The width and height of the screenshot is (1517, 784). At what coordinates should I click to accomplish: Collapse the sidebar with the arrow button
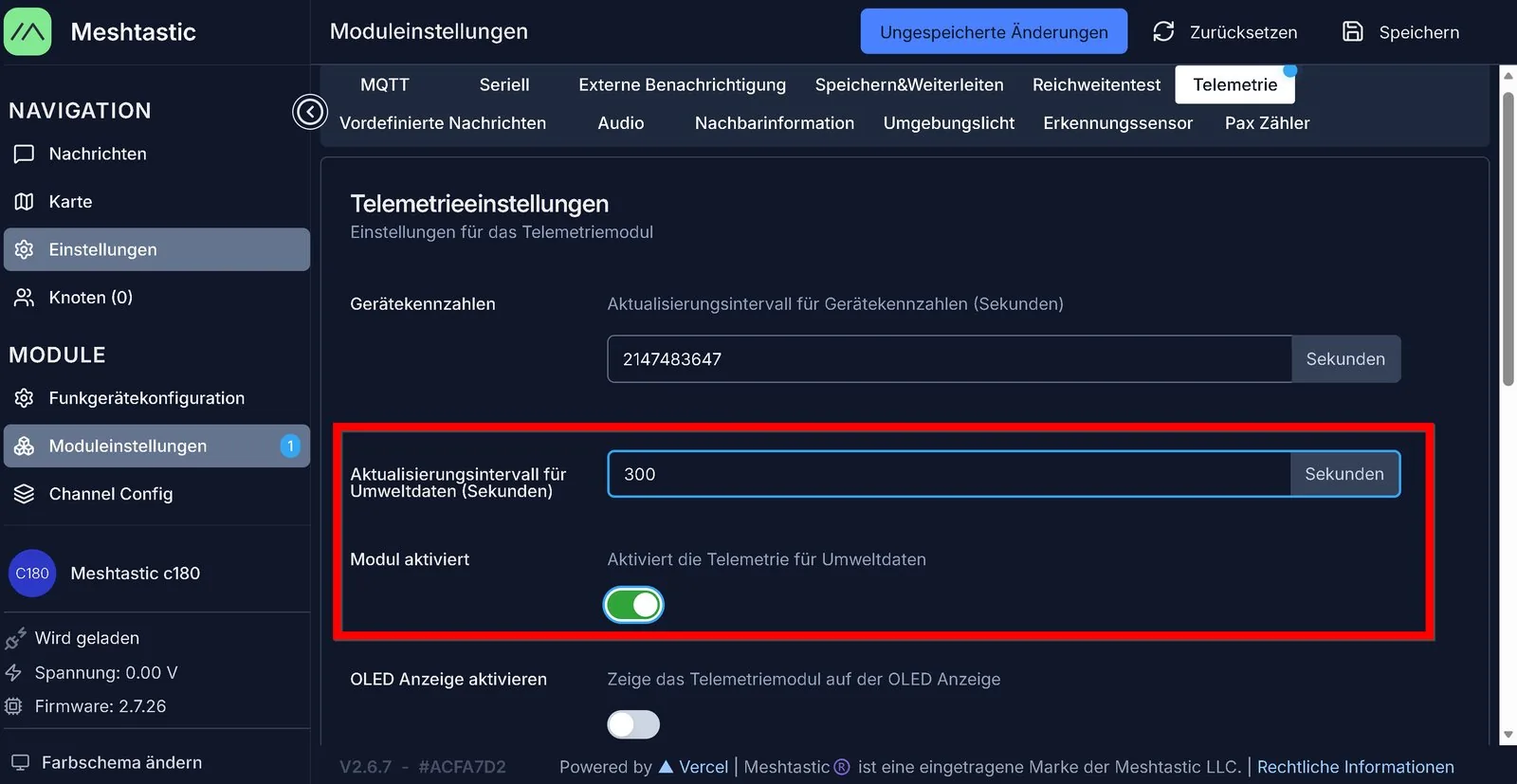tap(309, 112)
